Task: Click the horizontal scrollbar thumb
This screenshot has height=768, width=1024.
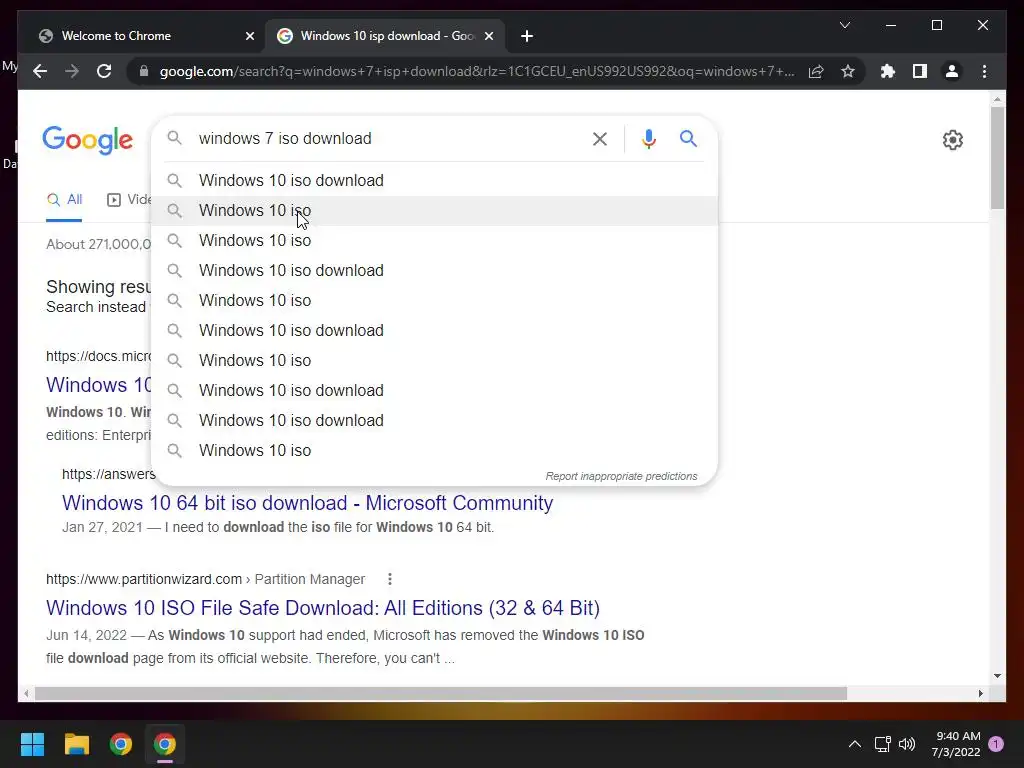Action: click(441, 694)
